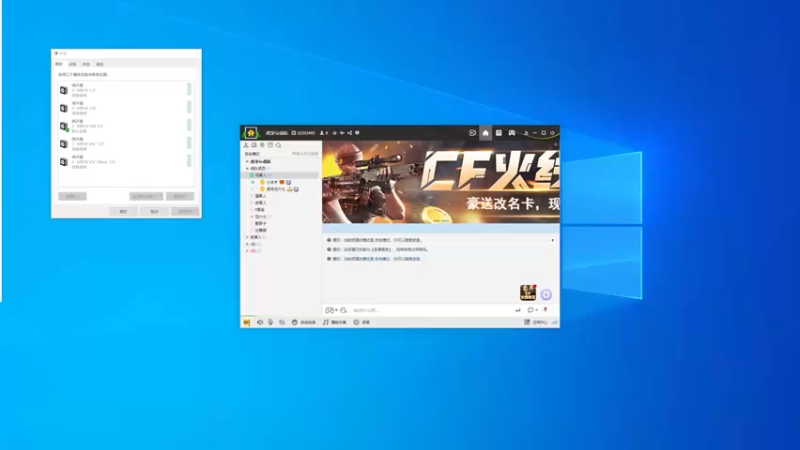The height and width of the screenshot is (450, 800).
Task: Click the person icon in channel list toolbar
Action: (x=246, y=145)
